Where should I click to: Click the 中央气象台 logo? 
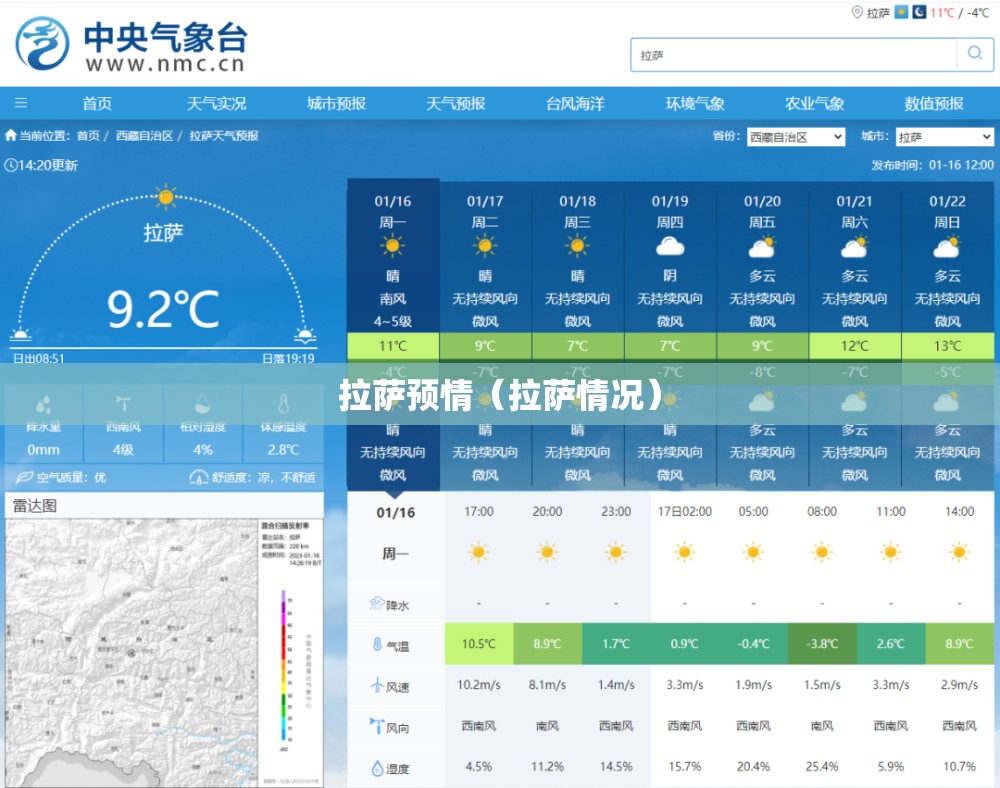(x=130, y=46)
